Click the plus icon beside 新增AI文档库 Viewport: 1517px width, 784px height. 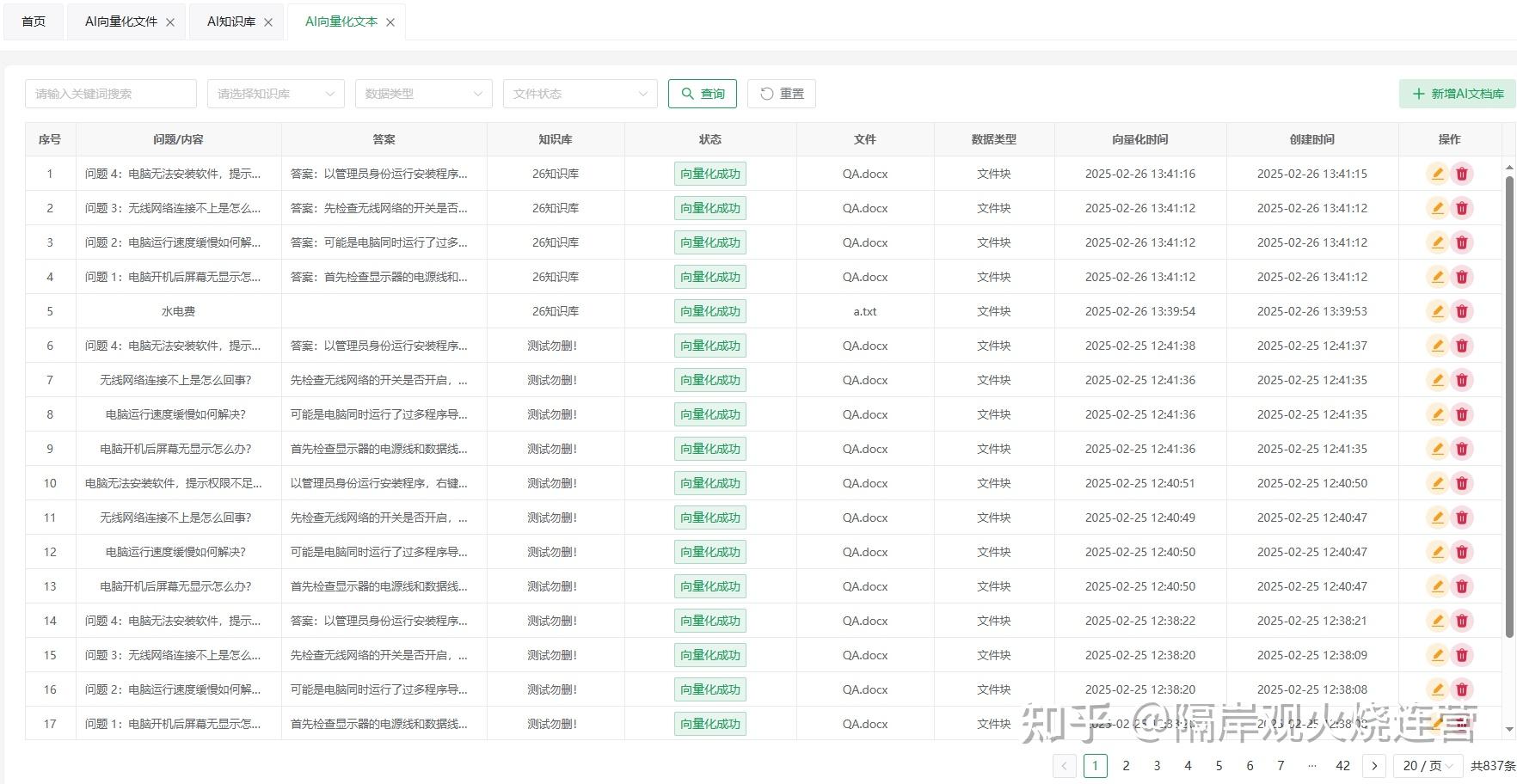(1418, 93)
